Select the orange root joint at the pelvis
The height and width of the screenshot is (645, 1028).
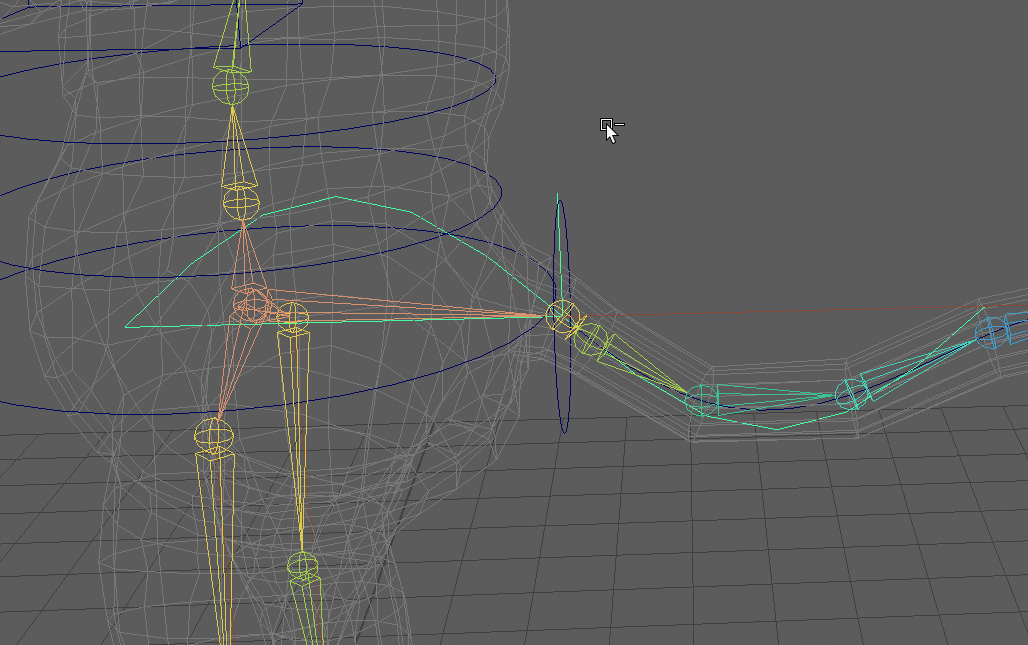click(x=251, y=305)
